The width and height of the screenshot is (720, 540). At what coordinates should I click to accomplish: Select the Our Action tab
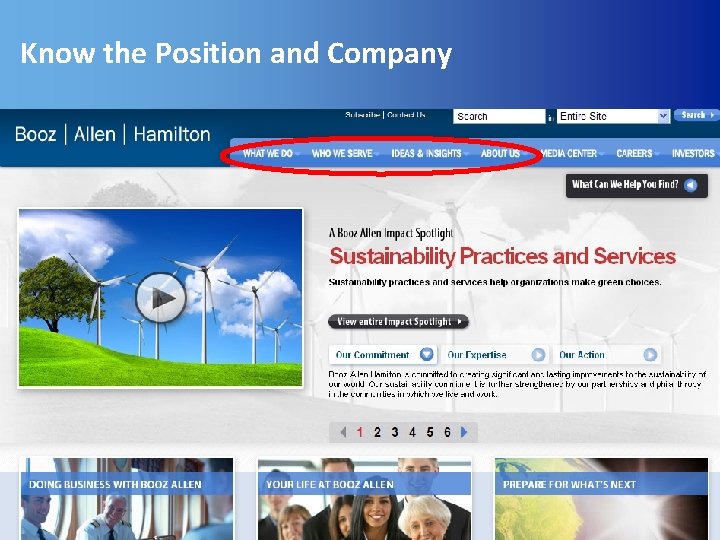tap(607, 354)
